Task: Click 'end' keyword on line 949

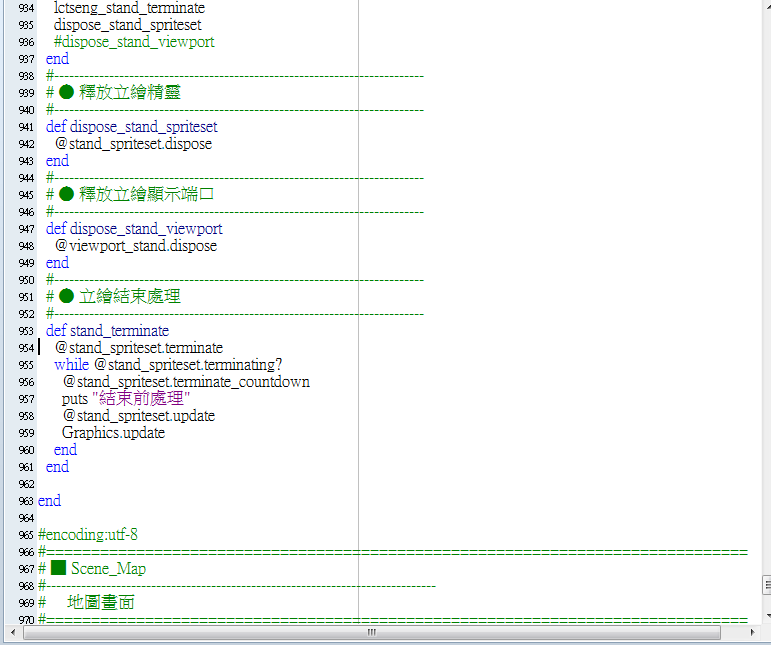Action: point(57,263)
